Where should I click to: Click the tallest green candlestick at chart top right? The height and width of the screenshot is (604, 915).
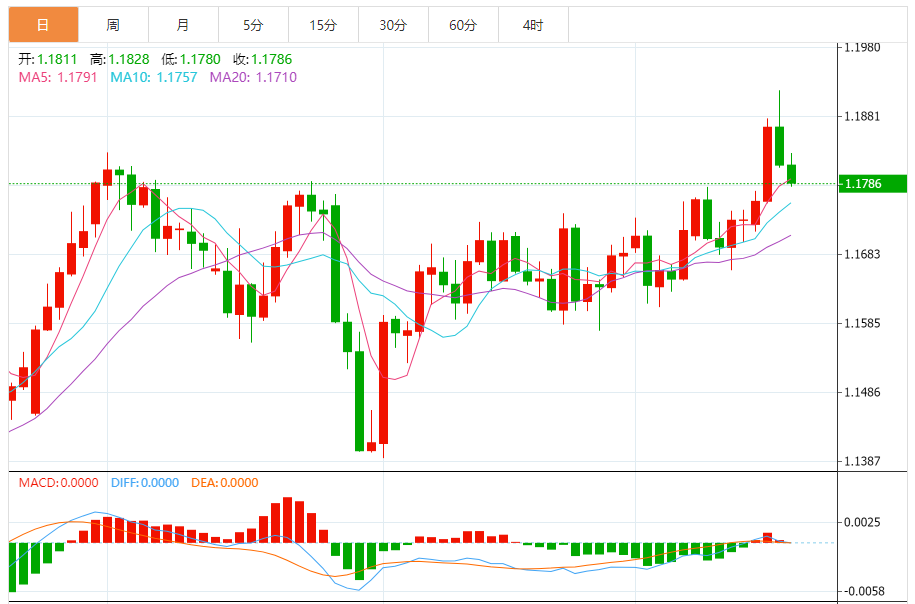point(779,145)
